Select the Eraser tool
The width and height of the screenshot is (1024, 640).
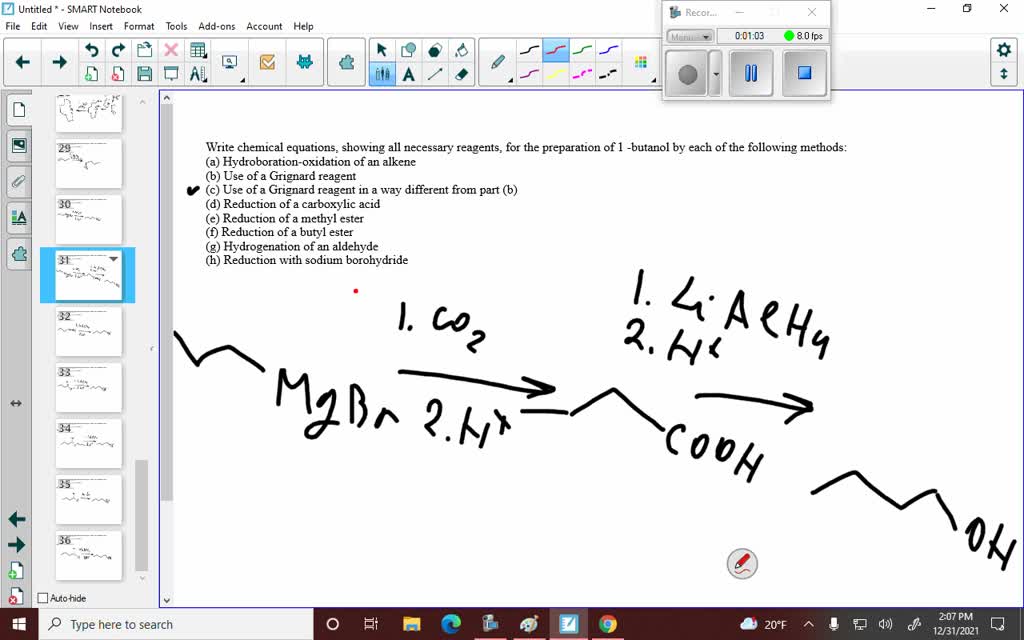pos(462,73)
